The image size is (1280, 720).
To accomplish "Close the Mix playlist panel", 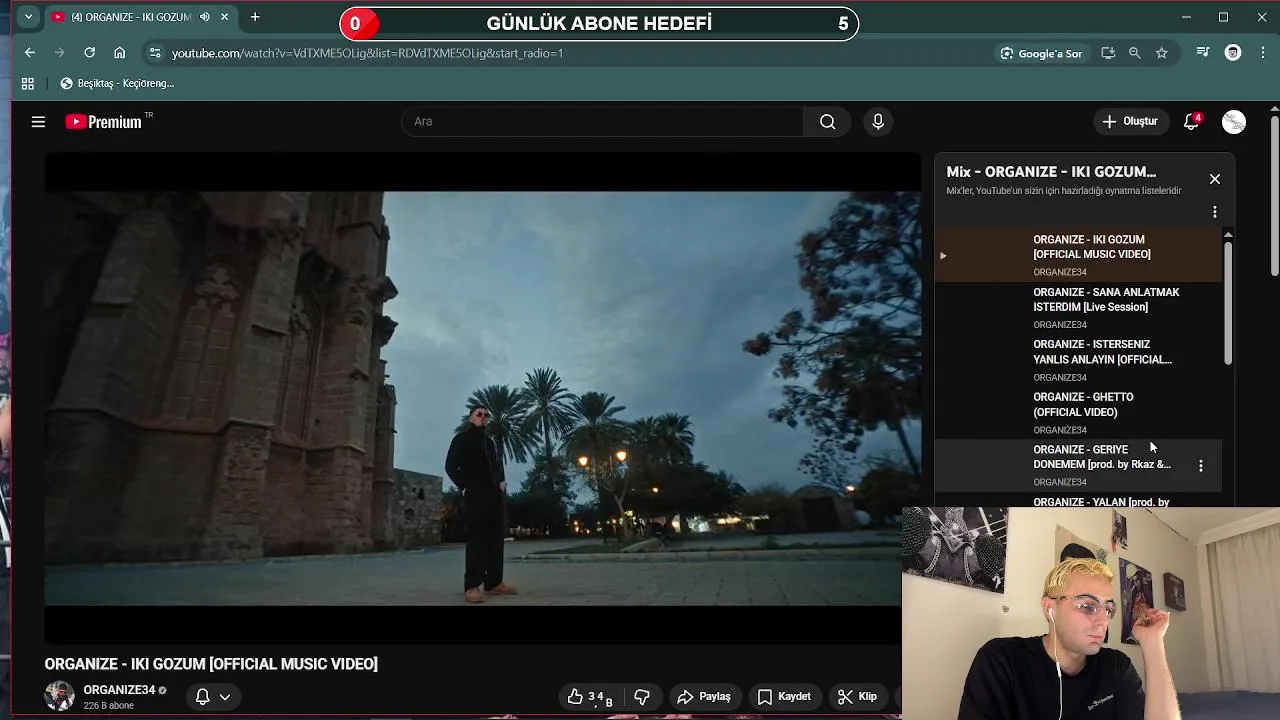I will (1215, 179).
